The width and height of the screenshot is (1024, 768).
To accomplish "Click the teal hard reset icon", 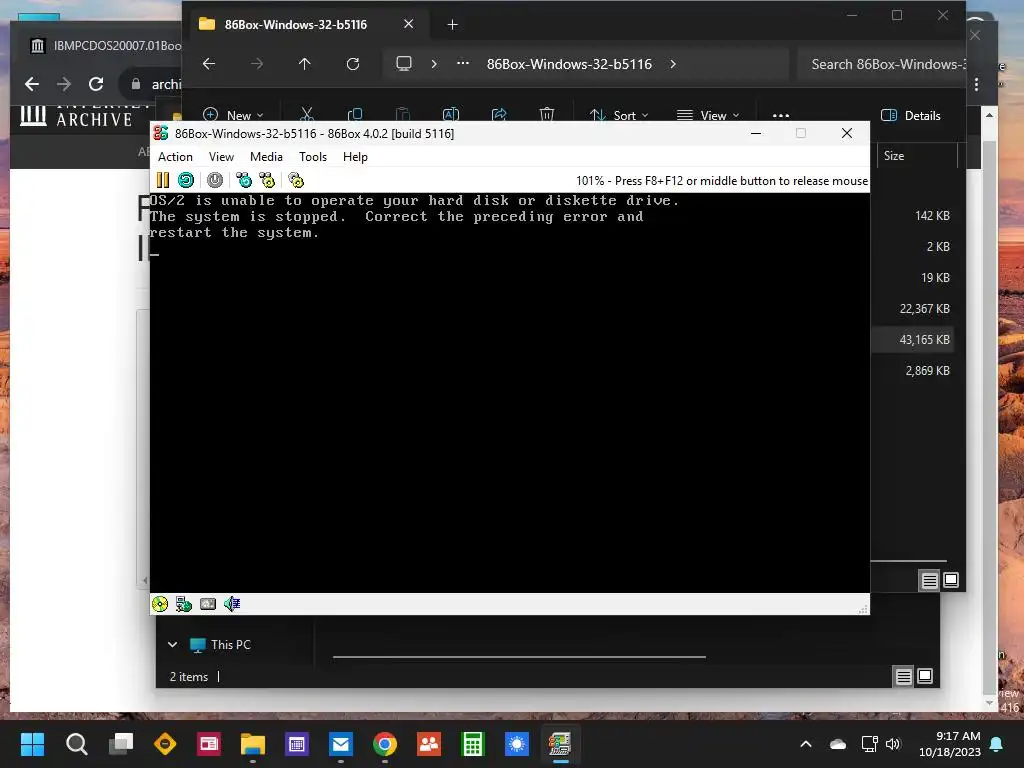I will click(x=186, y=180).
